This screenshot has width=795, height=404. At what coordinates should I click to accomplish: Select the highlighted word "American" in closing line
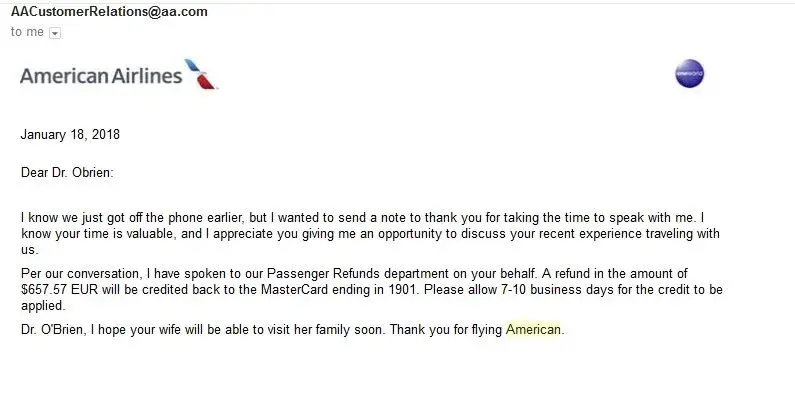(x=534, y=330)
